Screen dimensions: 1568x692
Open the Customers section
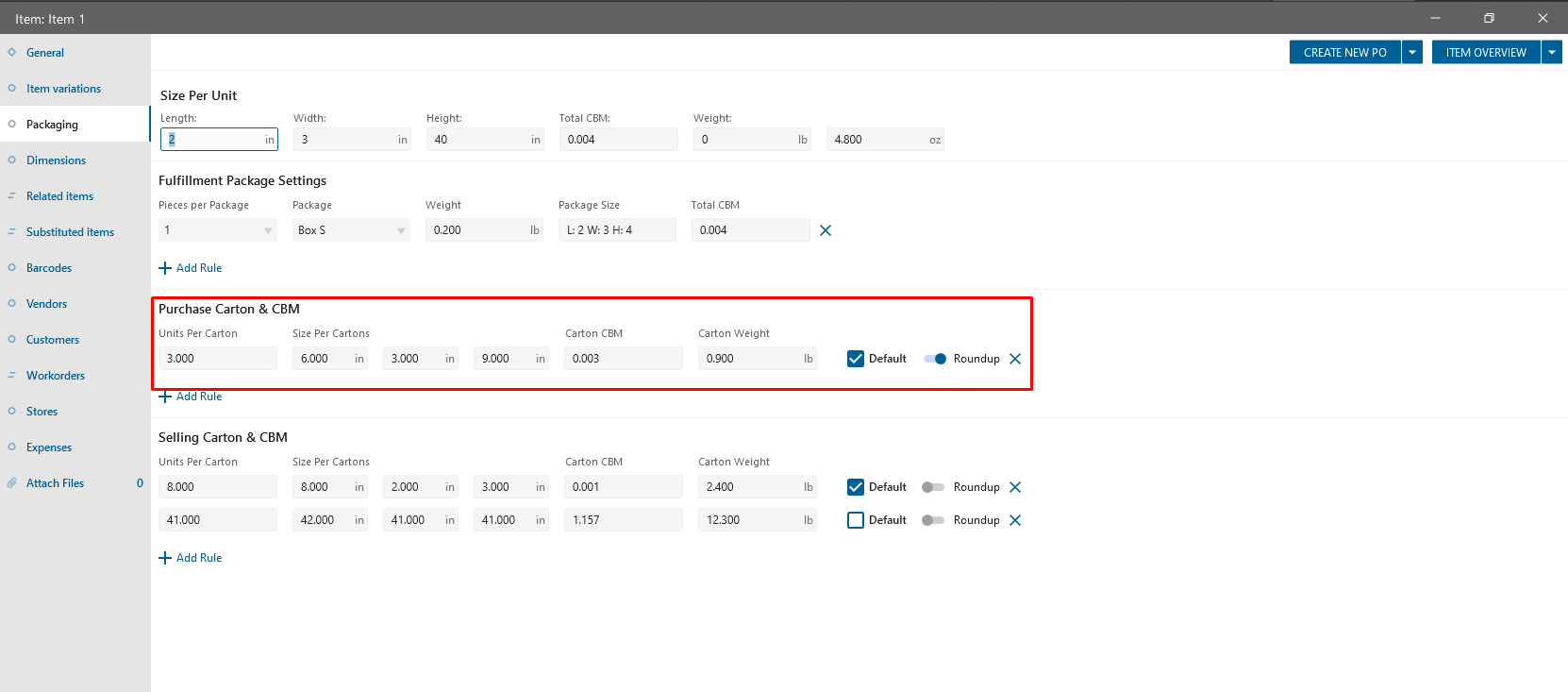click(x=53, y=340)
